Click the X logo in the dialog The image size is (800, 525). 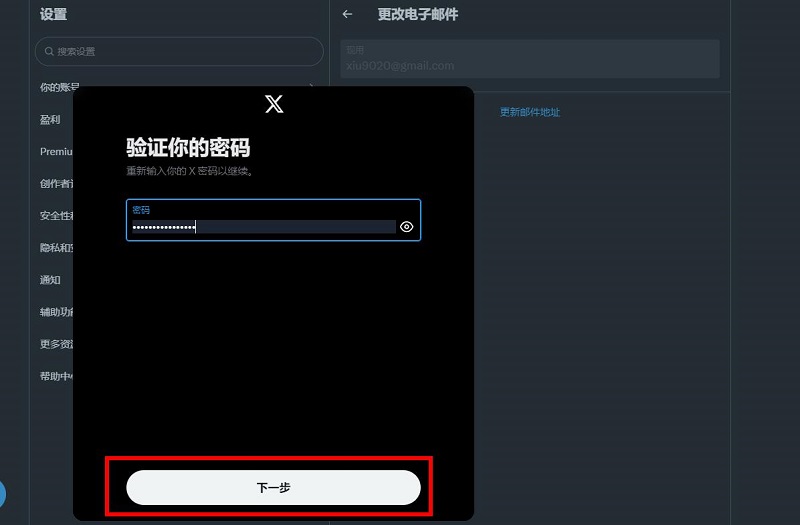point(274,104)
